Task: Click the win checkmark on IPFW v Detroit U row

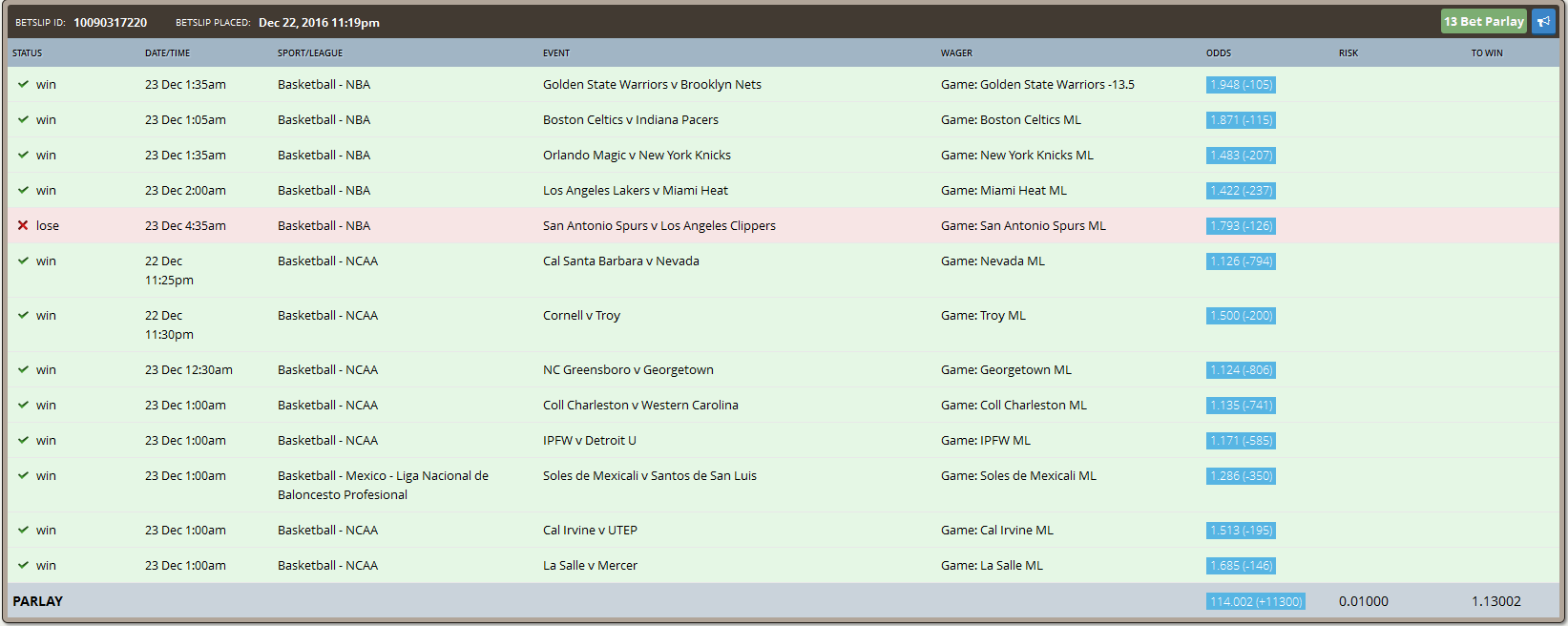Action: [x=23, y=440]
